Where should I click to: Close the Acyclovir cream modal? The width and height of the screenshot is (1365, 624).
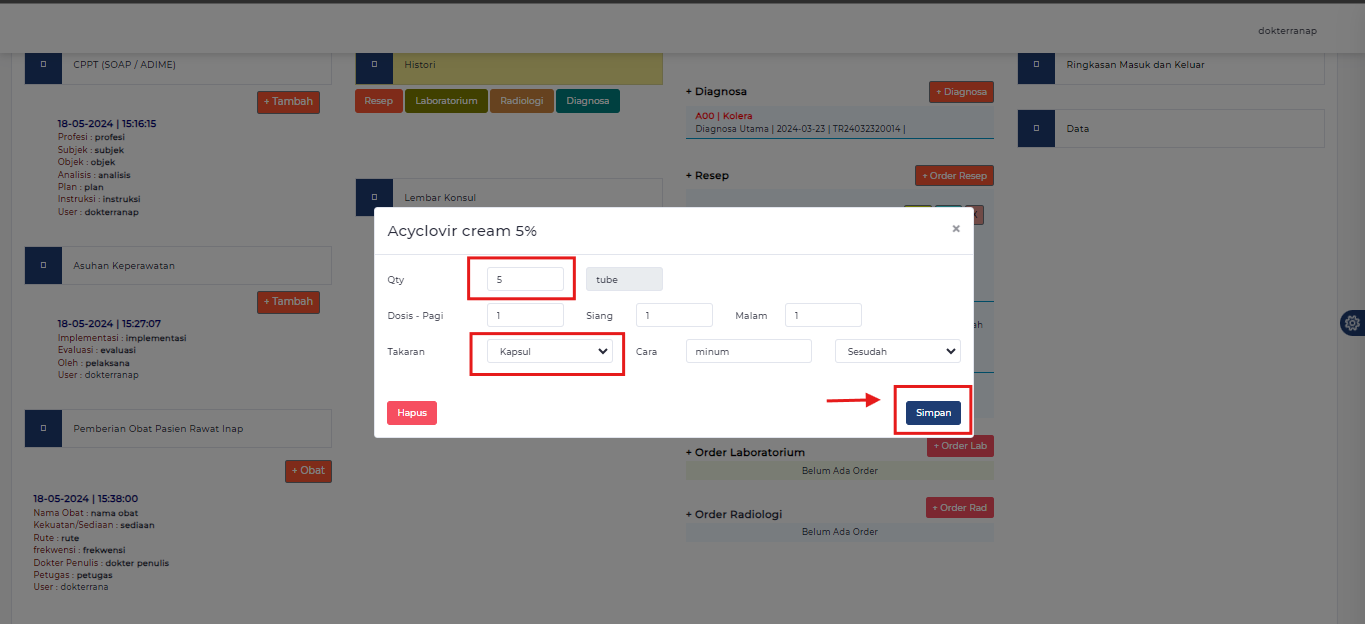point(955,228)
